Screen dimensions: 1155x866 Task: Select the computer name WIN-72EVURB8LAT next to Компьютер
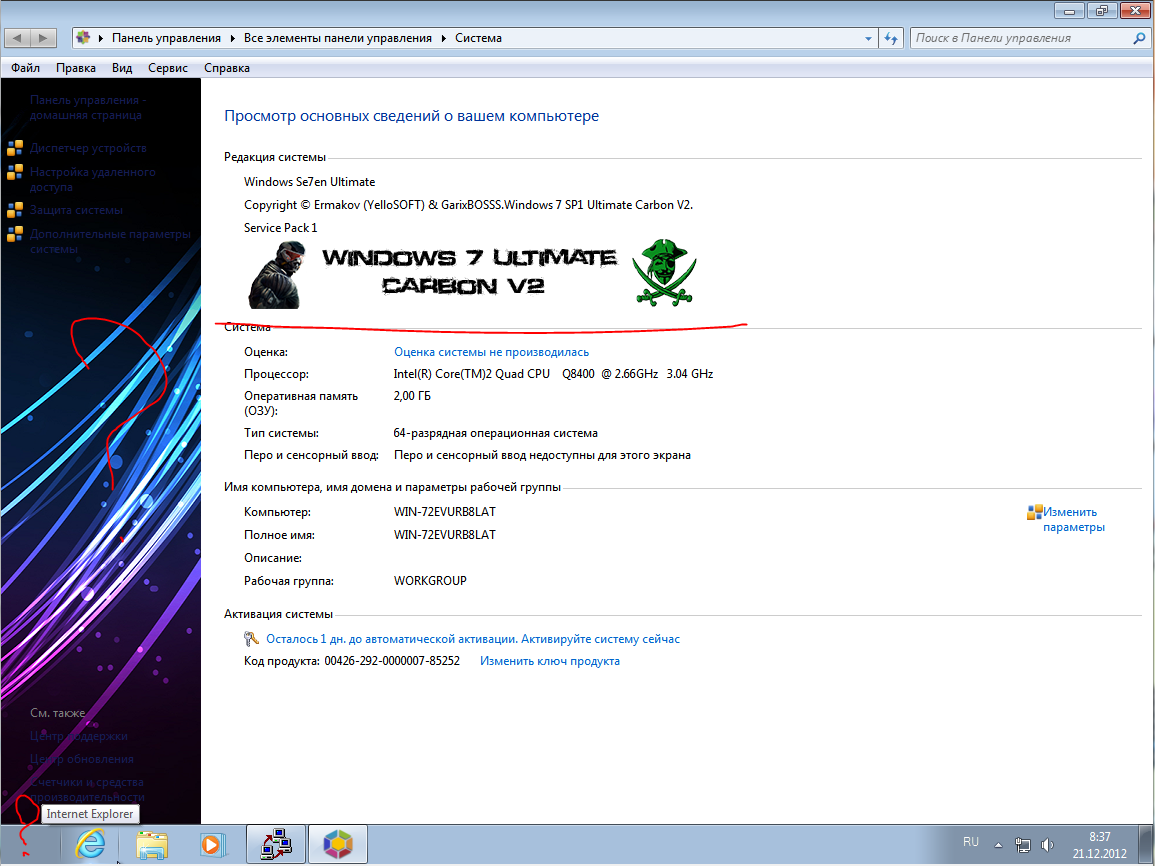445,512
